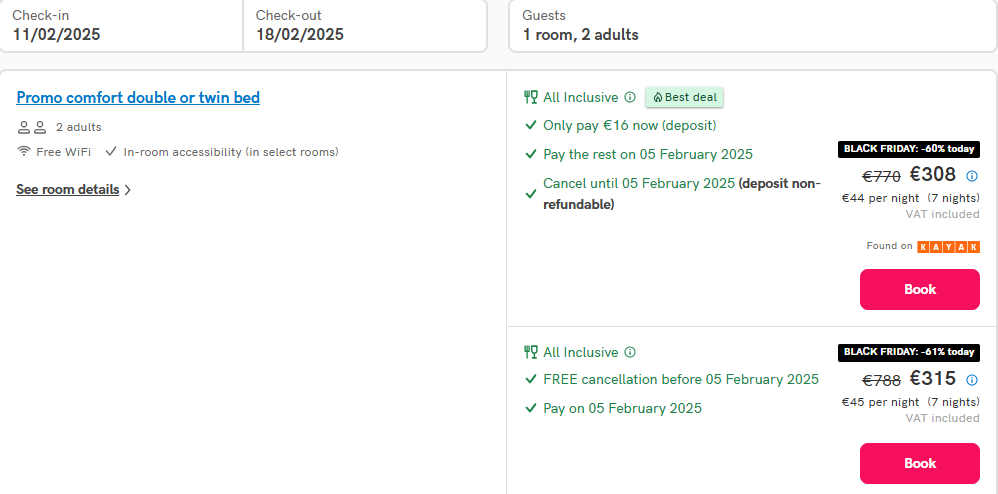This screenshot has height=494, width=998.
Task: Book the €315 free cancellation offer
Action: click(x=920, y=463)
